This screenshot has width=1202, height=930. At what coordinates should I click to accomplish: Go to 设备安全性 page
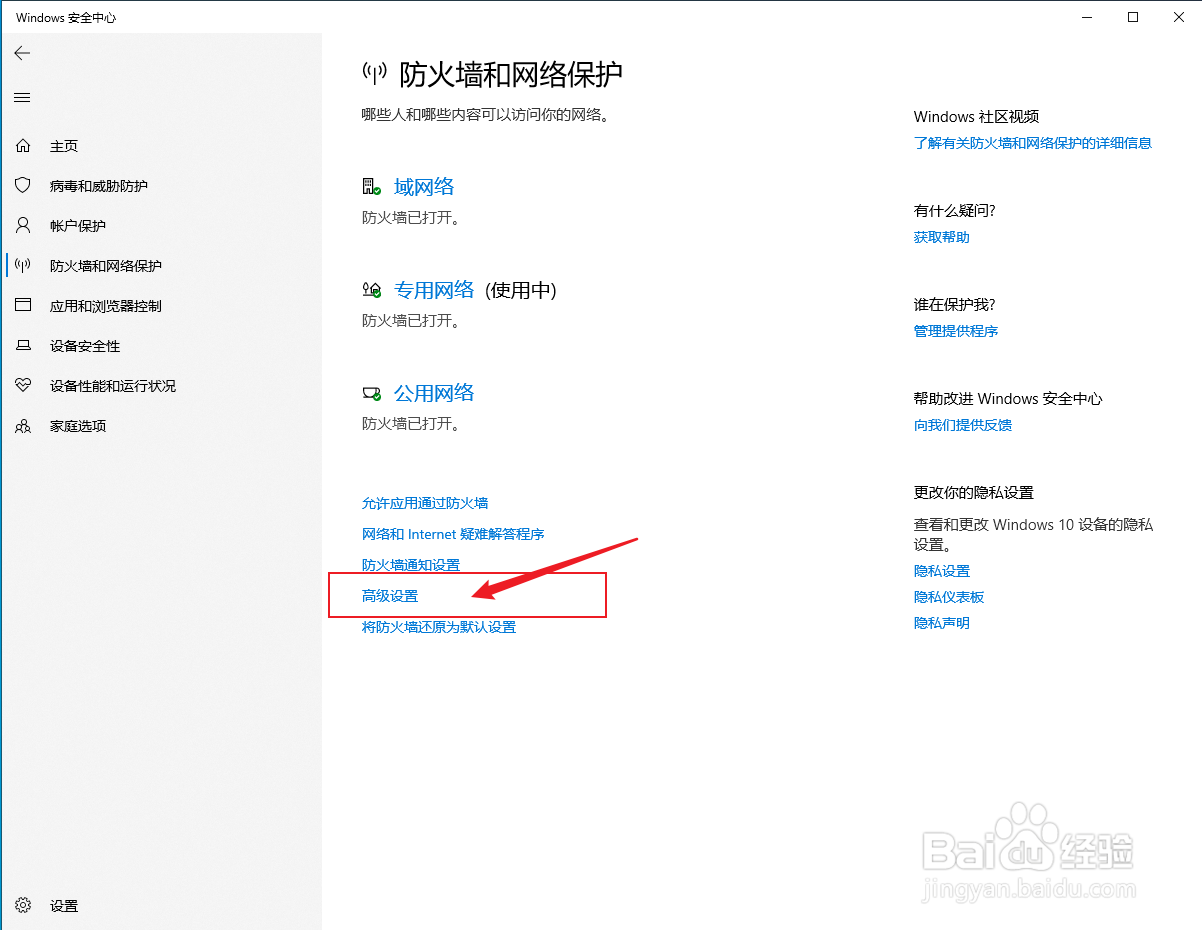pos(85,346)
